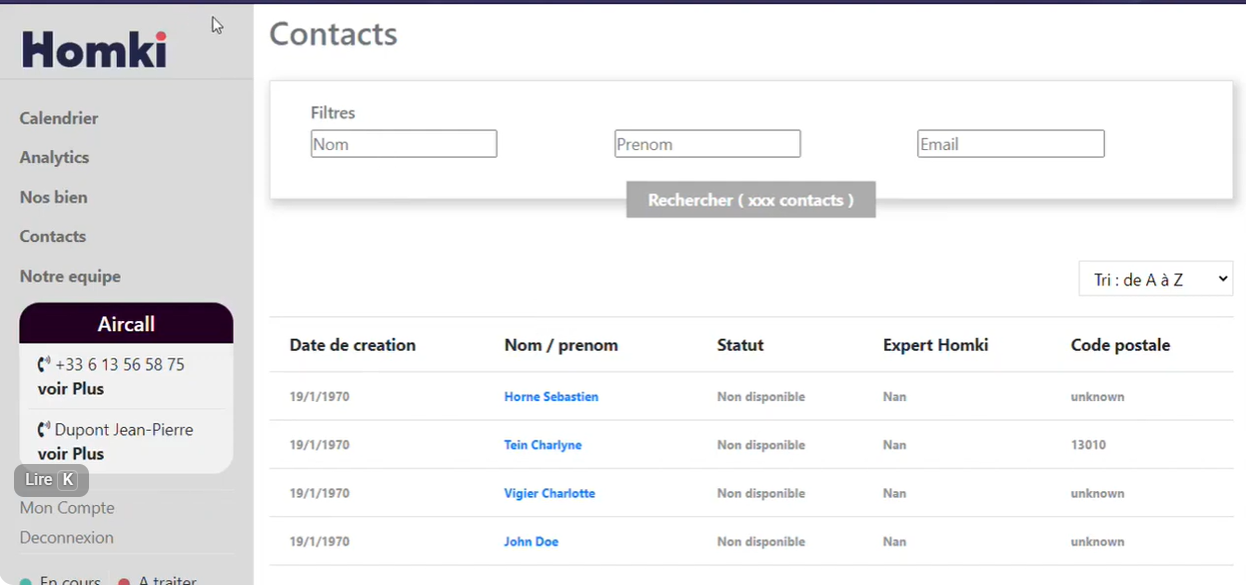This screenshot has height=587, width=1246.
Task: Select Contacts in the sidebar
Action: tap(53, 236)
